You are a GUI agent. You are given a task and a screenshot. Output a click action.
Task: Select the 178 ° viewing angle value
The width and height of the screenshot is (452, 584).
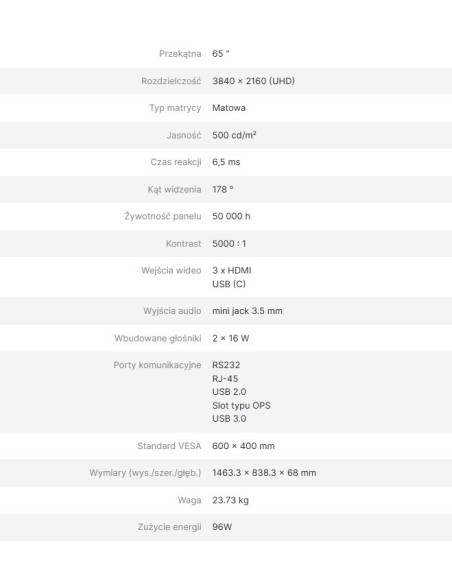223,189
